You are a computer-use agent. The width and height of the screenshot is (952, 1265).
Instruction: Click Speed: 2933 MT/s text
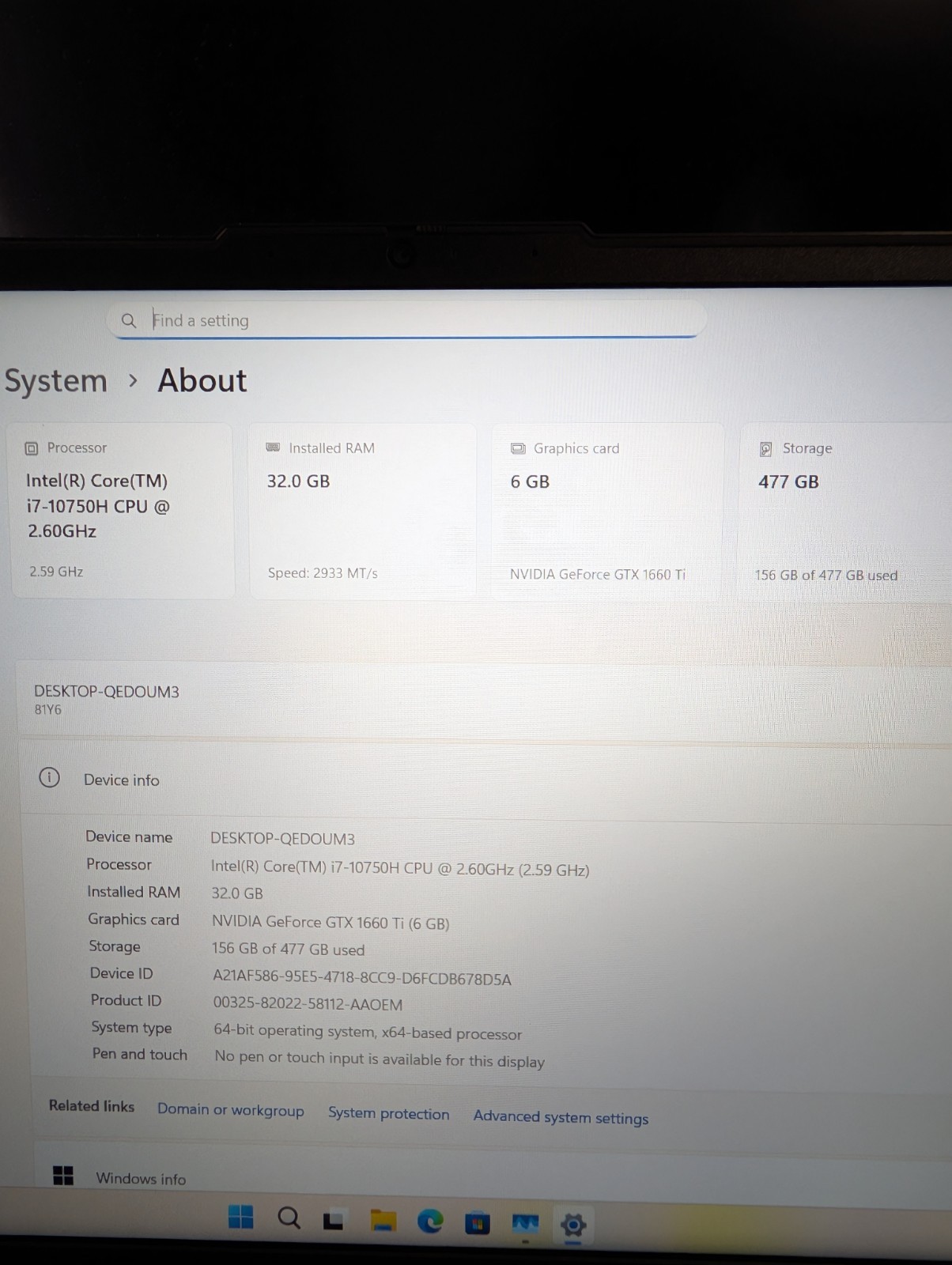tap(323, 573)
